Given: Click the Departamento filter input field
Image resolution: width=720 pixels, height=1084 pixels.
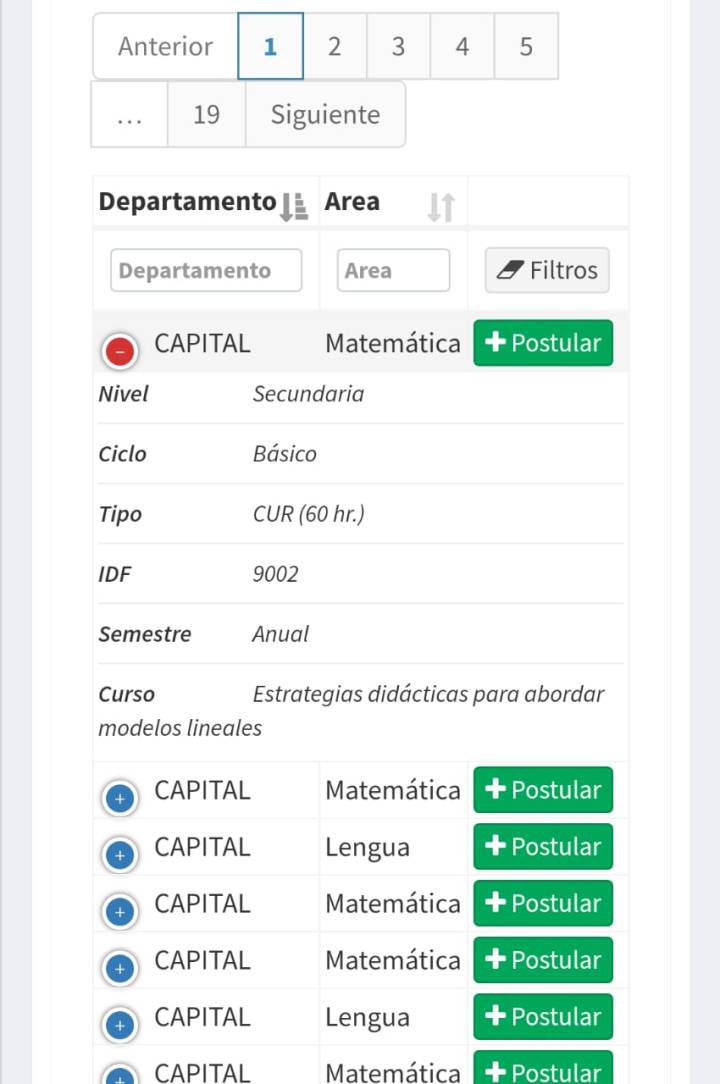Looking at the screenshot, I should click(206, 269).
